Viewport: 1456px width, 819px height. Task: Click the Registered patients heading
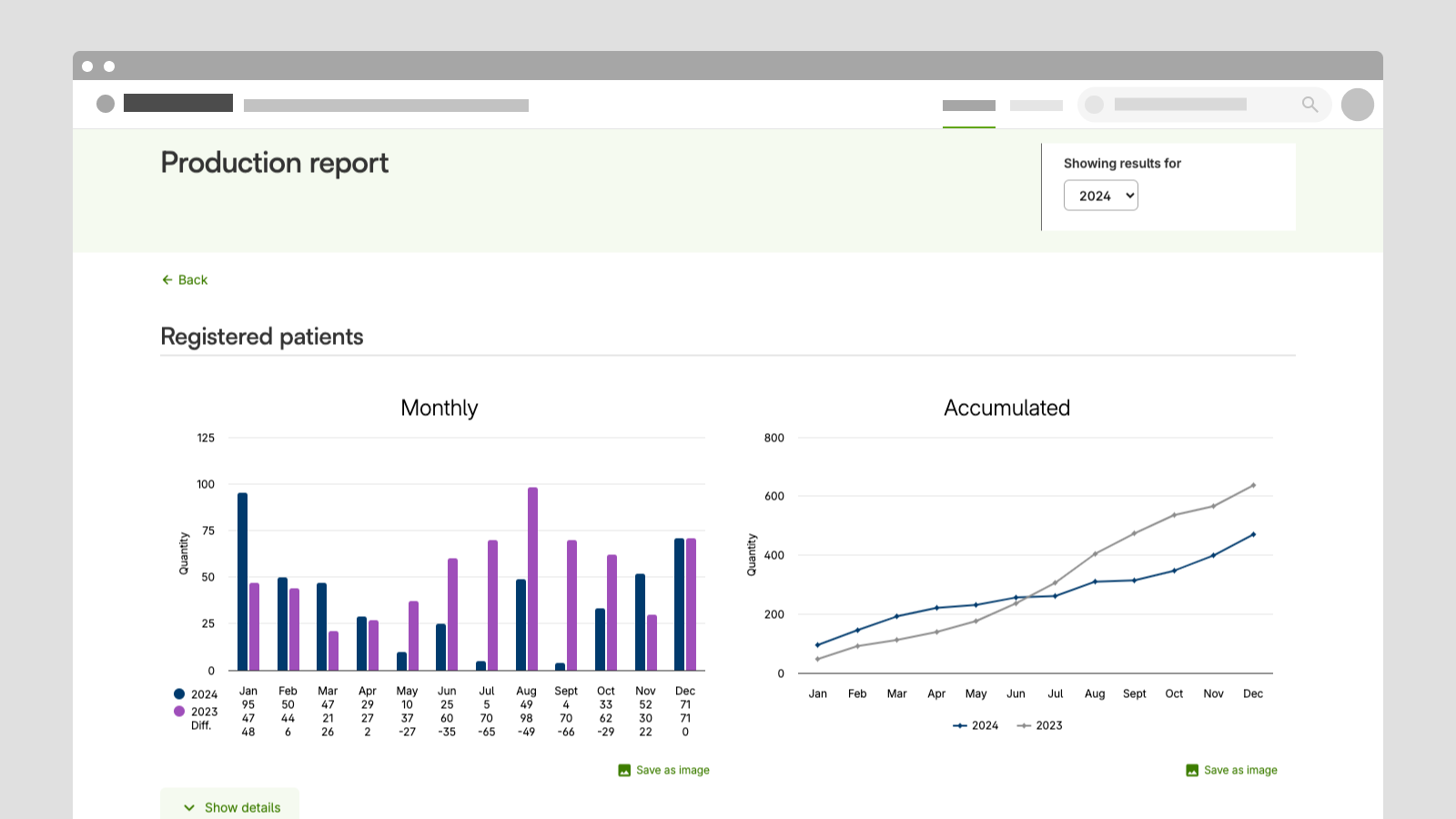point(262,337)
